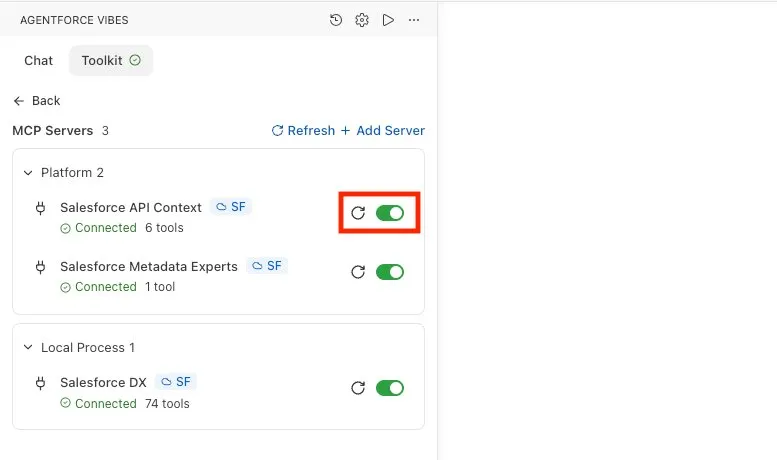Switch to the Chat tab
The width and height of the screenshot is (777, 460).
point(38,60)
